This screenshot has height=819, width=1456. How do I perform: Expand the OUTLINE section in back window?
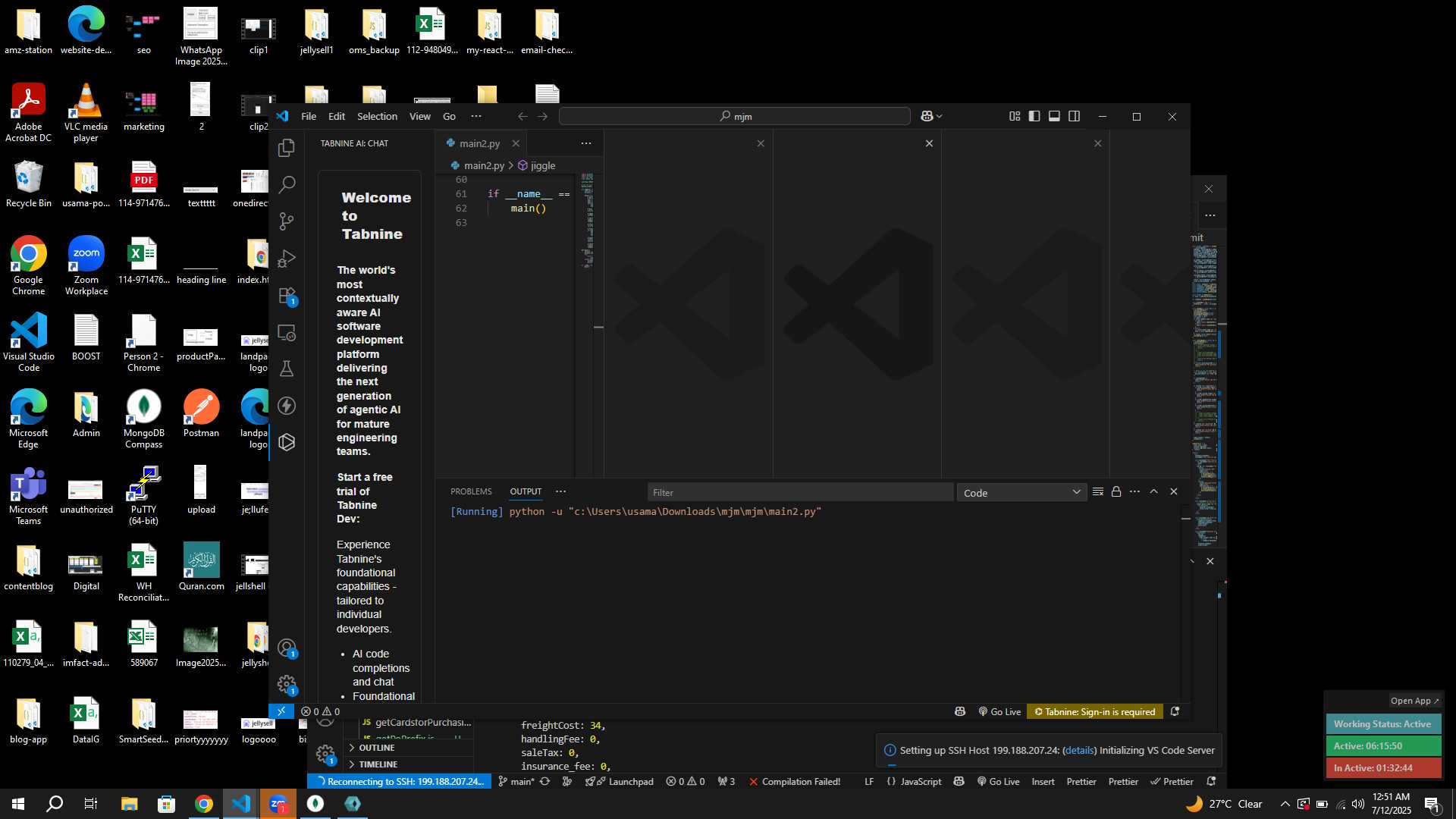(409, 748)
